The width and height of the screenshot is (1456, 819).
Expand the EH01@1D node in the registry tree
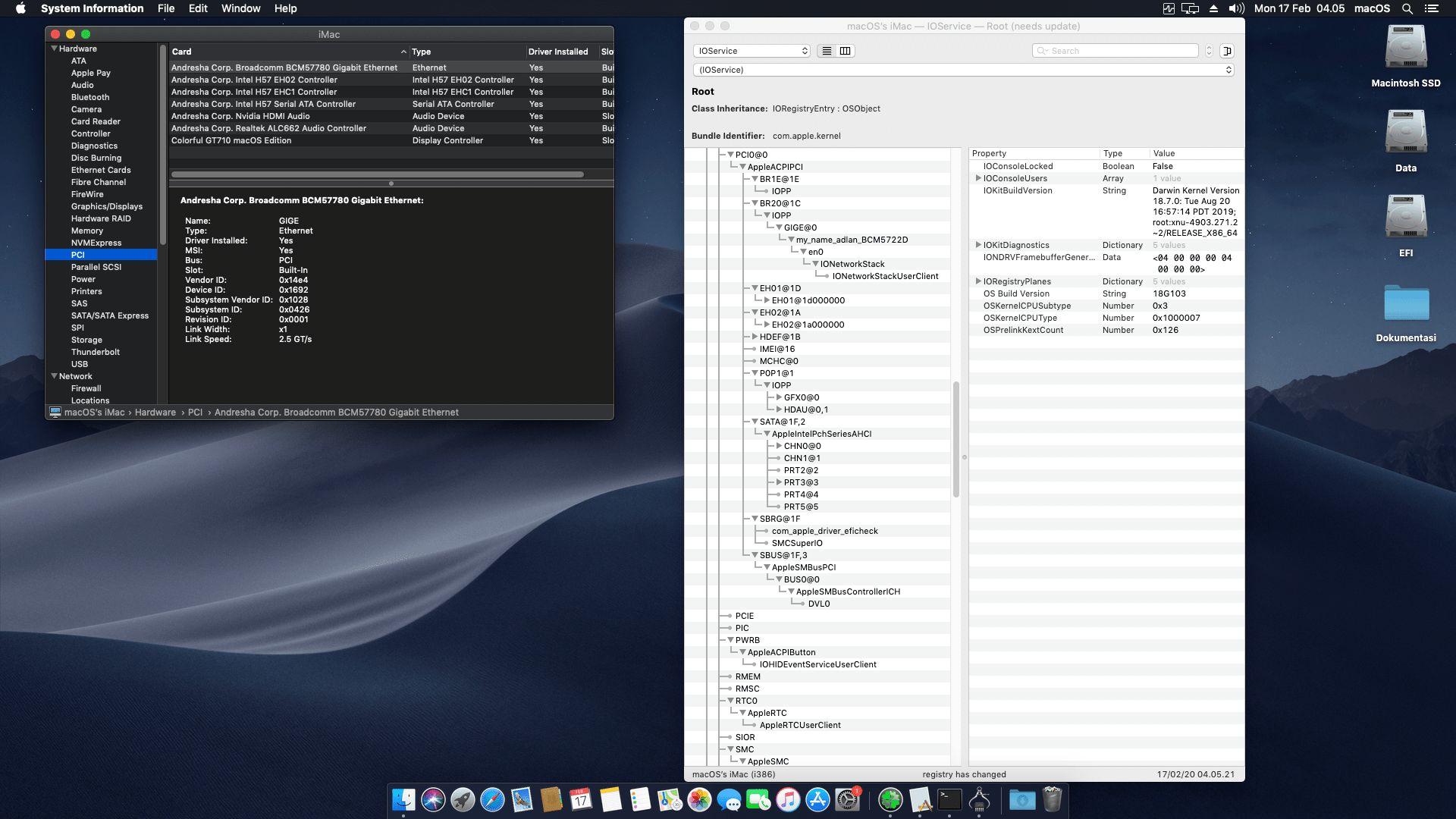pos(757,288)
